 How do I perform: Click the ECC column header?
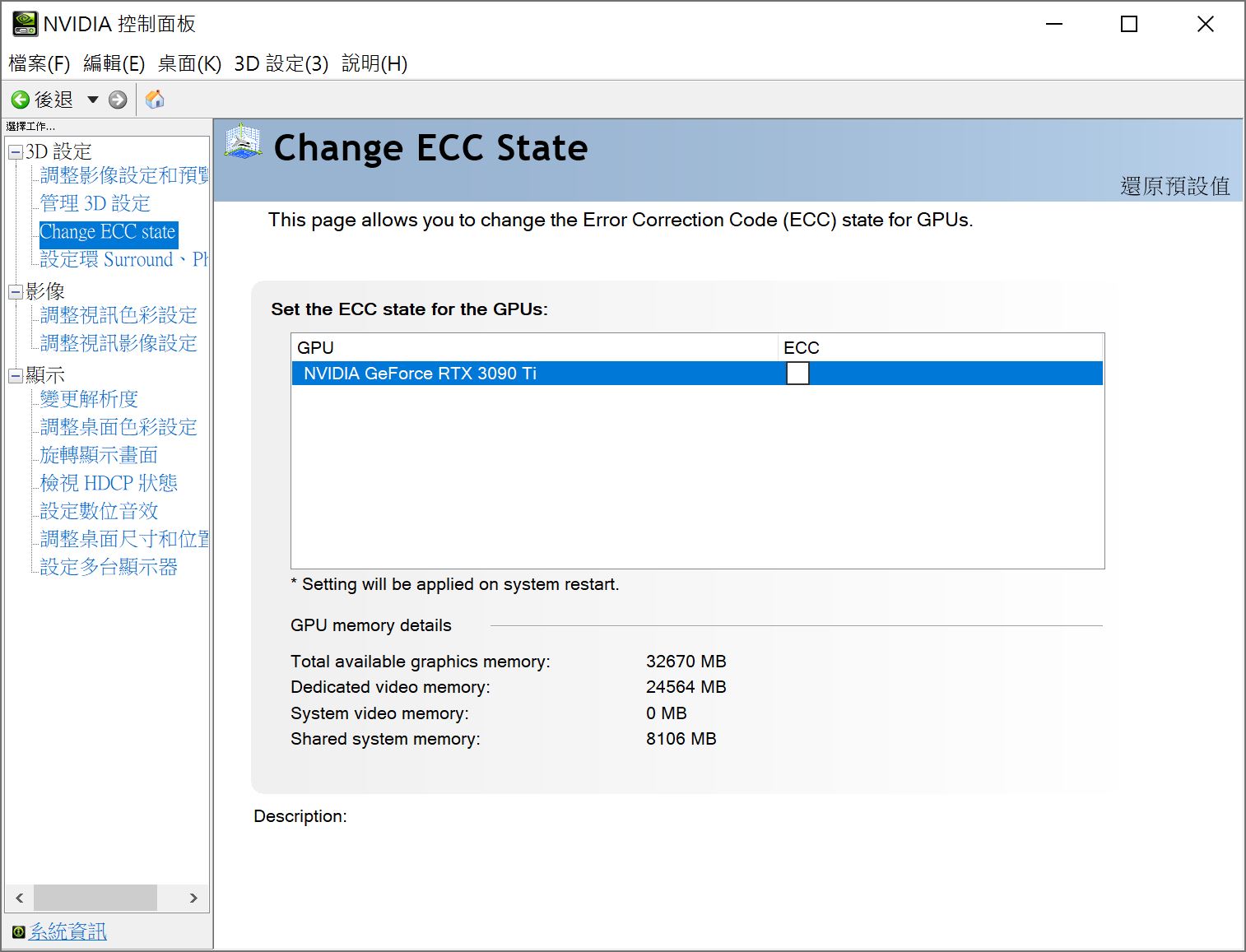click(x=940, y=347)
